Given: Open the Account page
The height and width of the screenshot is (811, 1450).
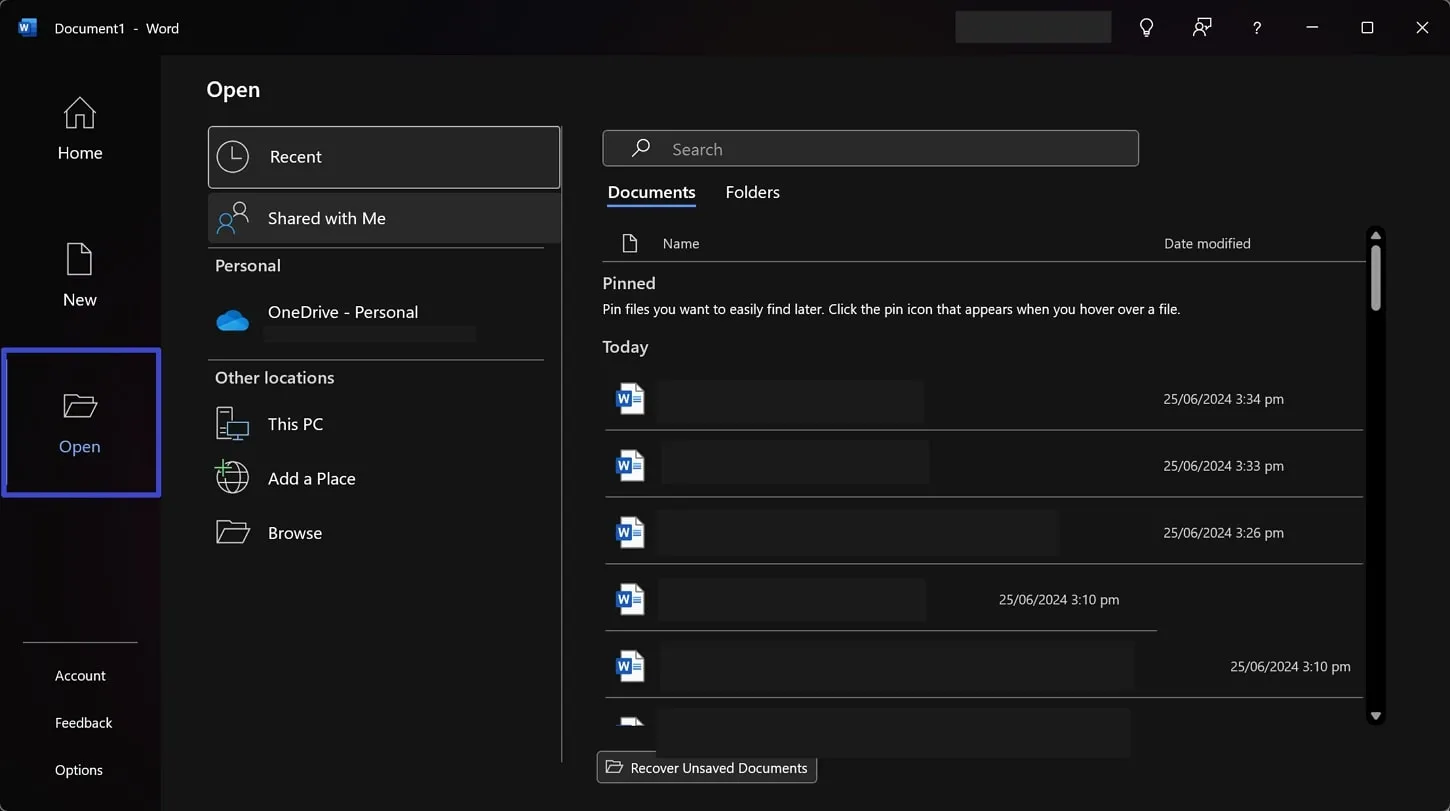Looking at the screenshot, I should (x=80, y=676).
